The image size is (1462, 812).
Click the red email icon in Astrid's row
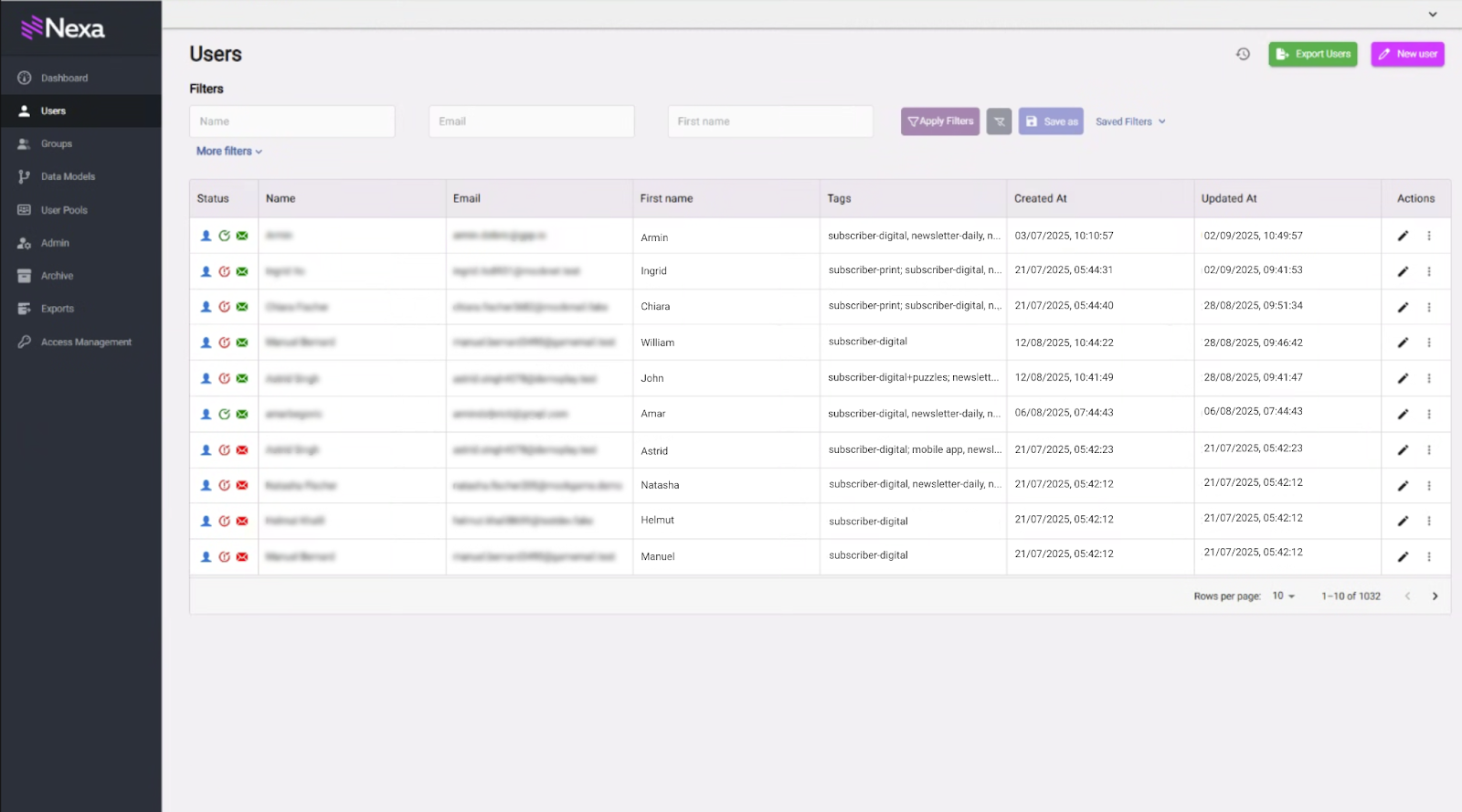[242, 449]
